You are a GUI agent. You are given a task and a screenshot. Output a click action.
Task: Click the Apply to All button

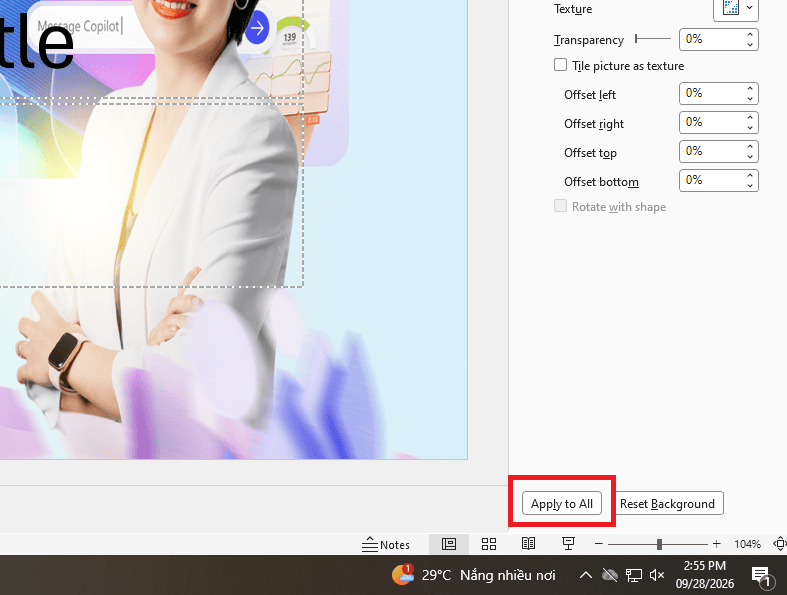[x=562, y=503]
